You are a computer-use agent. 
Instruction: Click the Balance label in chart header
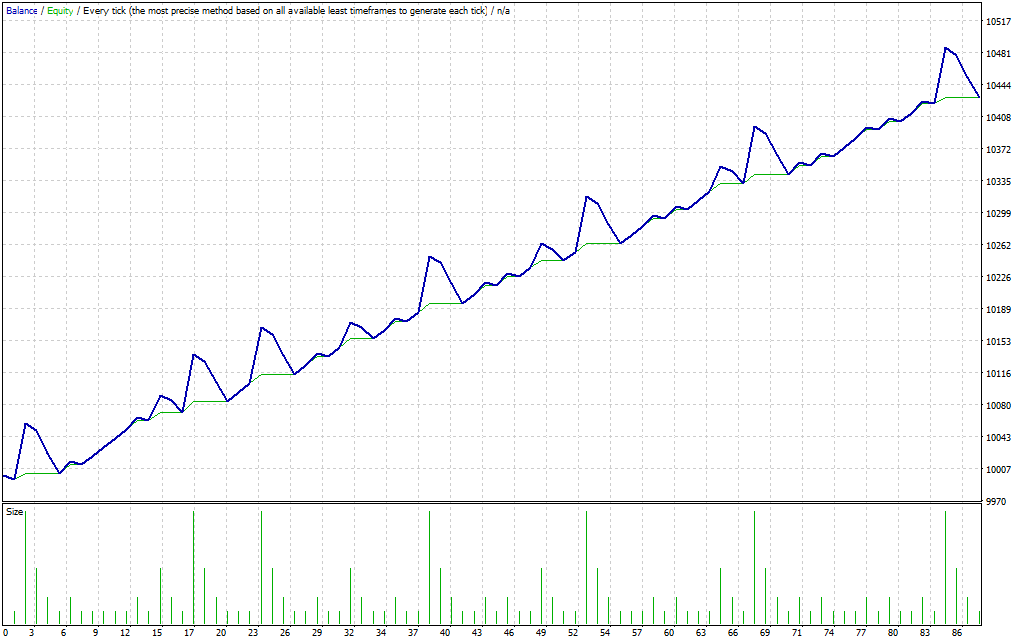[22, 10]
